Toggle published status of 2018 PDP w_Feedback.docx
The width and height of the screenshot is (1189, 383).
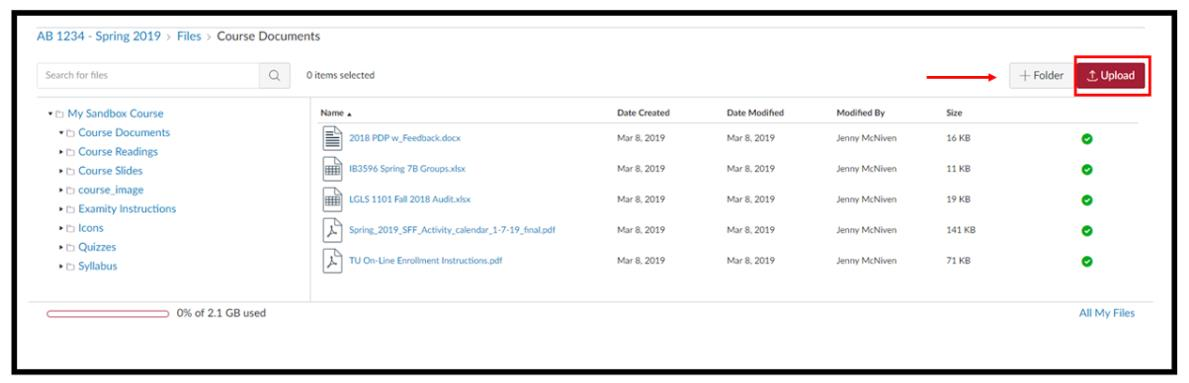(1087, 139)
